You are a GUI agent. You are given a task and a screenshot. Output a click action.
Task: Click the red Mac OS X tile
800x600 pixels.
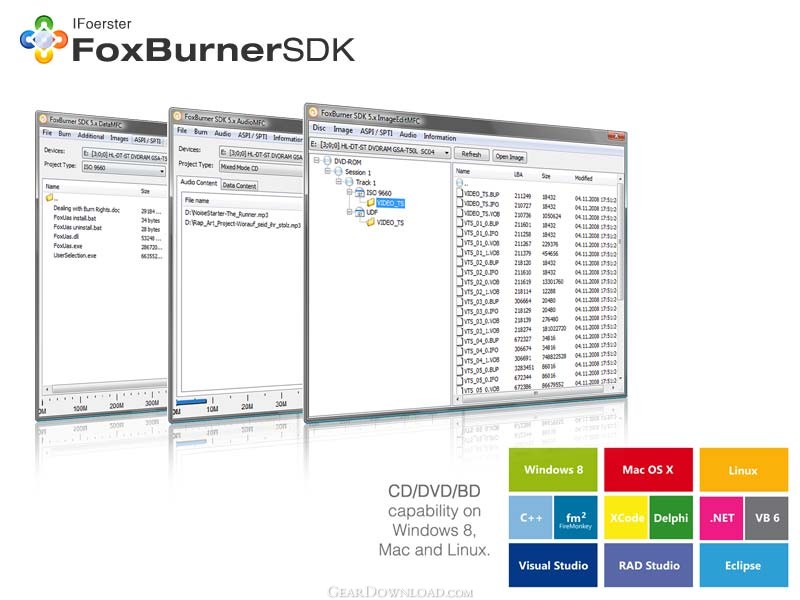(648, 469)
